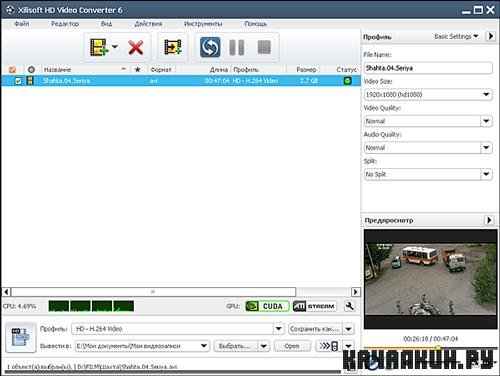500x376 pixels.
Task: Stop the conversion
Action: [264, 47]
